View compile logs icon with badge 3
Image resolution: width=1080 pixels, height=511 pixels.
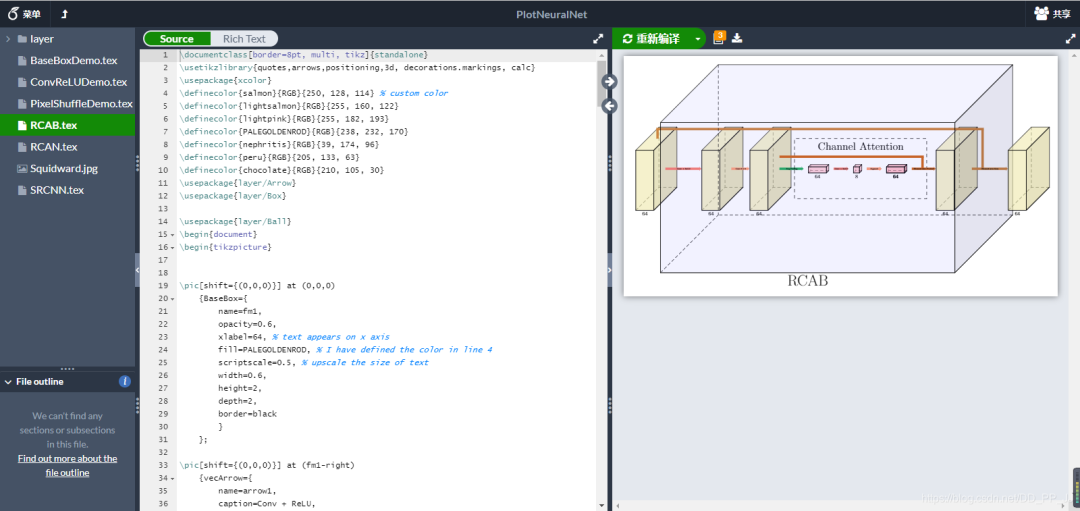[x=719, y=38]
